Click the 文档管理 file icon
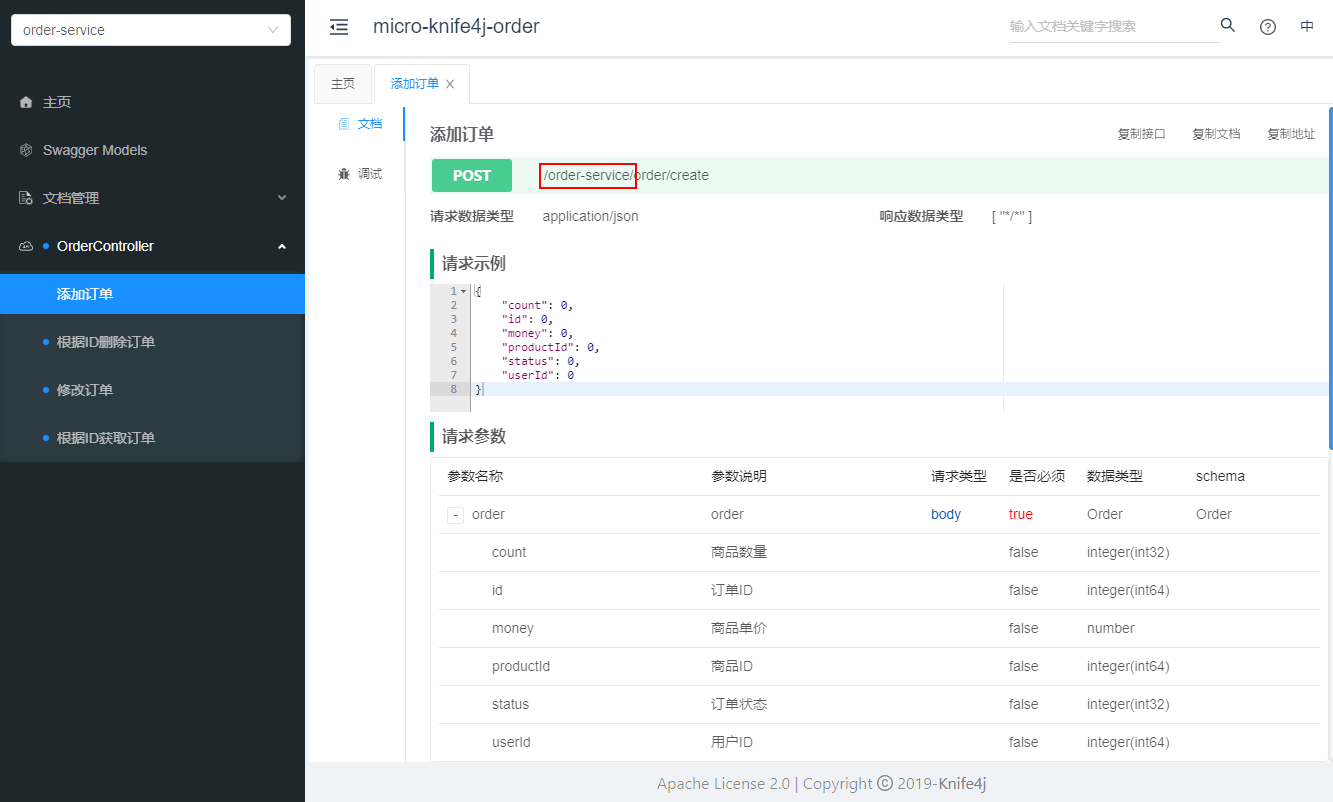The height and width of the screenshot is (802, 1333). click(26, 198)
